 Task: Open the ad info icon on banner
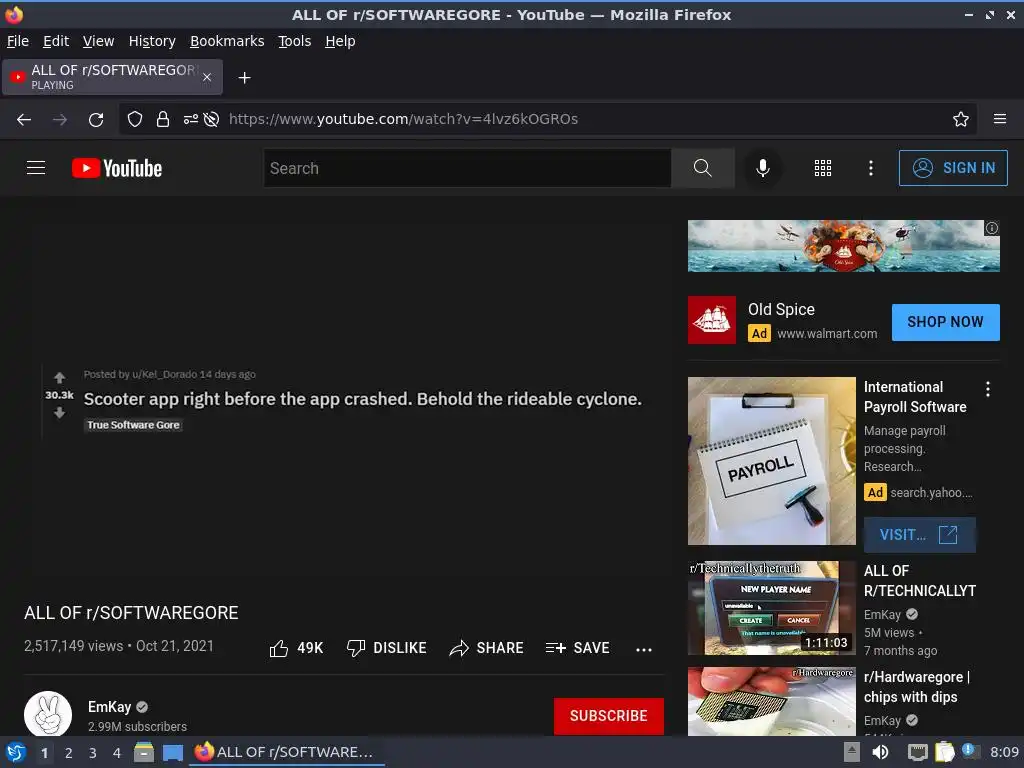[992, 228]
